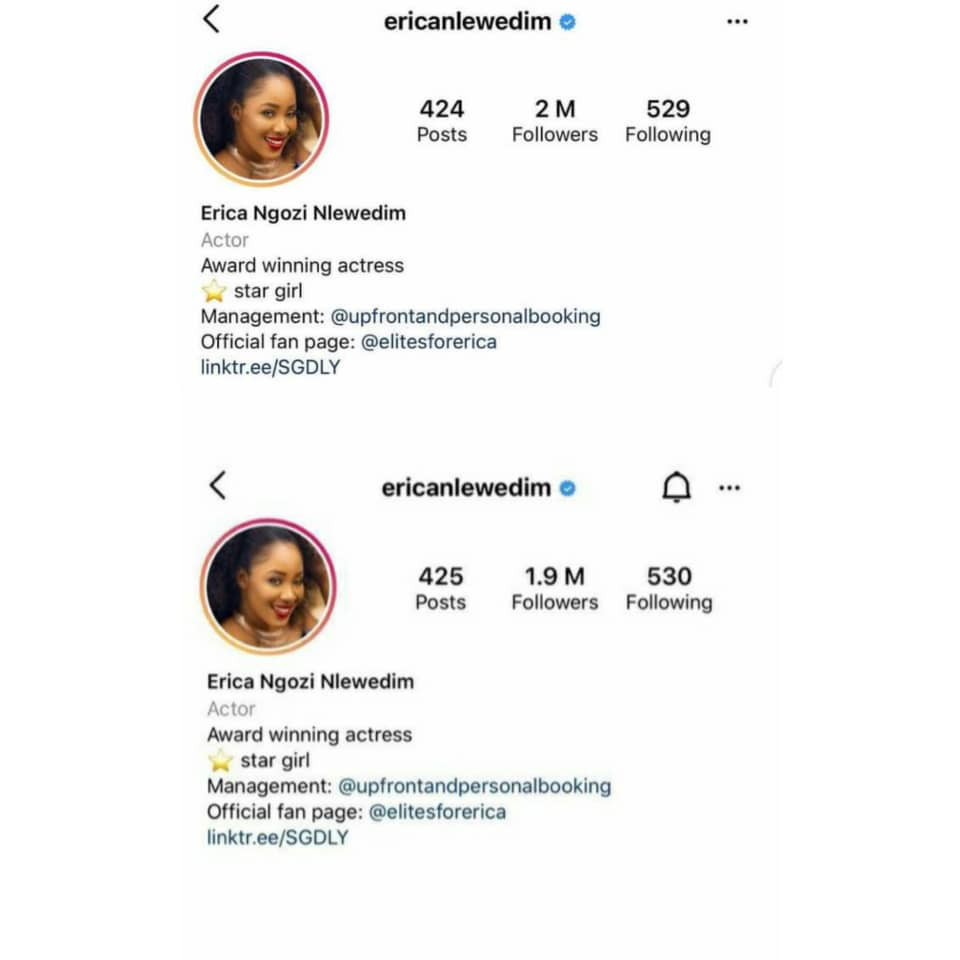The width and height of the screenshot is (960, 960).
Task: Open three-dot menu beside the bell icon
Action: tap(729, 488)
